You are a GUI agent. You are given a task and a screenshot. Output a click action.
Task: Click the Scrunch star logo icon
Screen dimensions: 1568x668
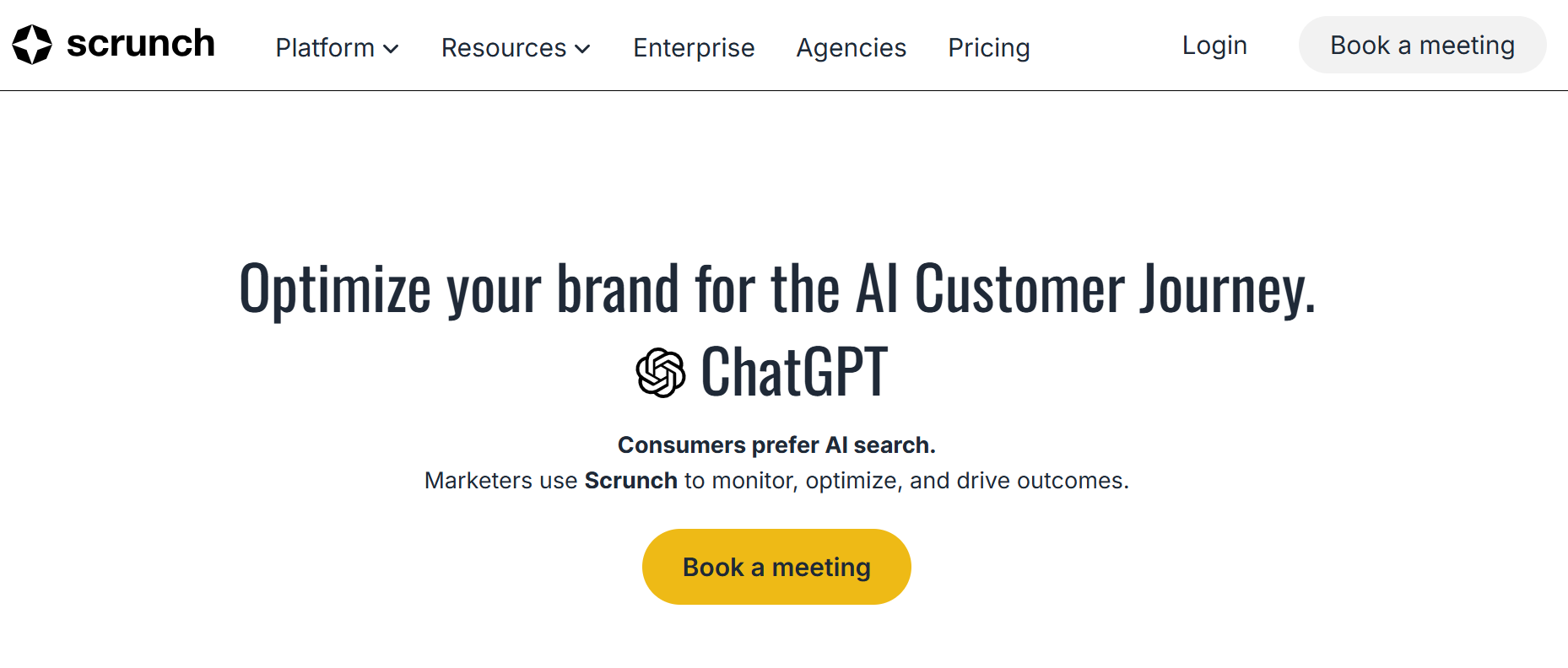[30, 44]
